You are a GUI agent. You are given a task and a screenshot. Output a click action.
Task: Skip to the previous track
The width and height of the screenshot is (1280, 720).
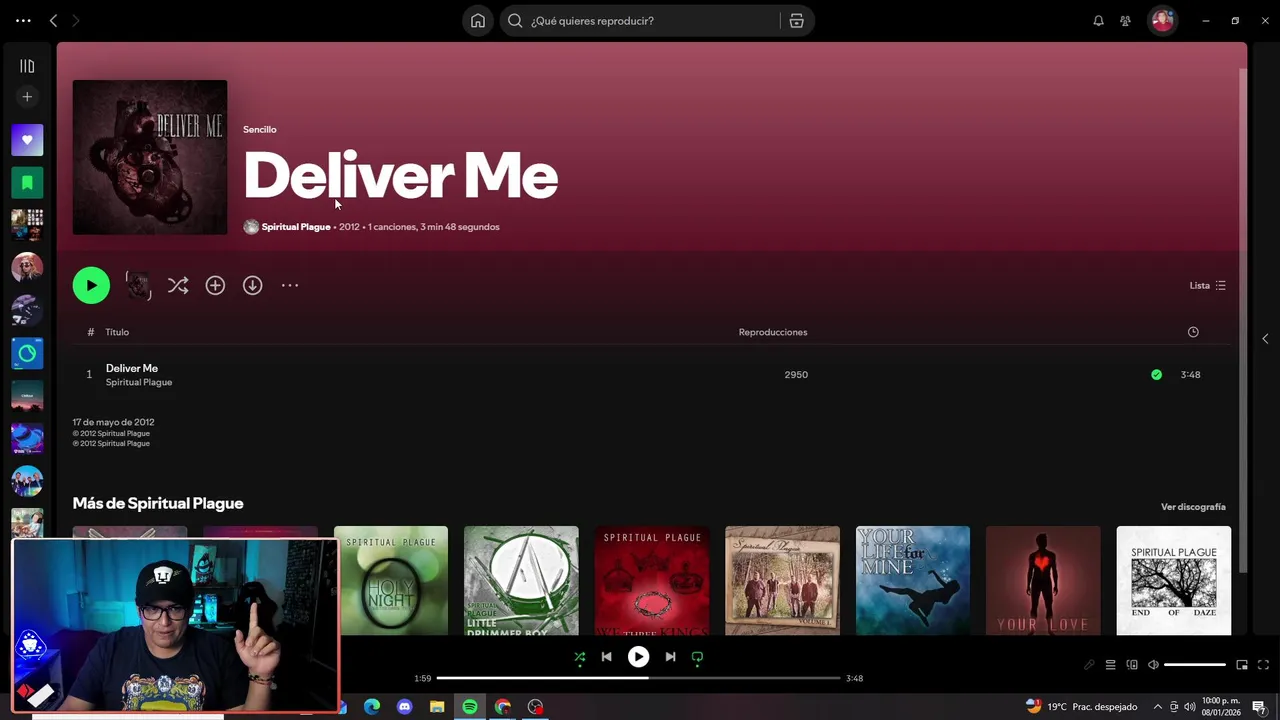[x=606, y=657]
